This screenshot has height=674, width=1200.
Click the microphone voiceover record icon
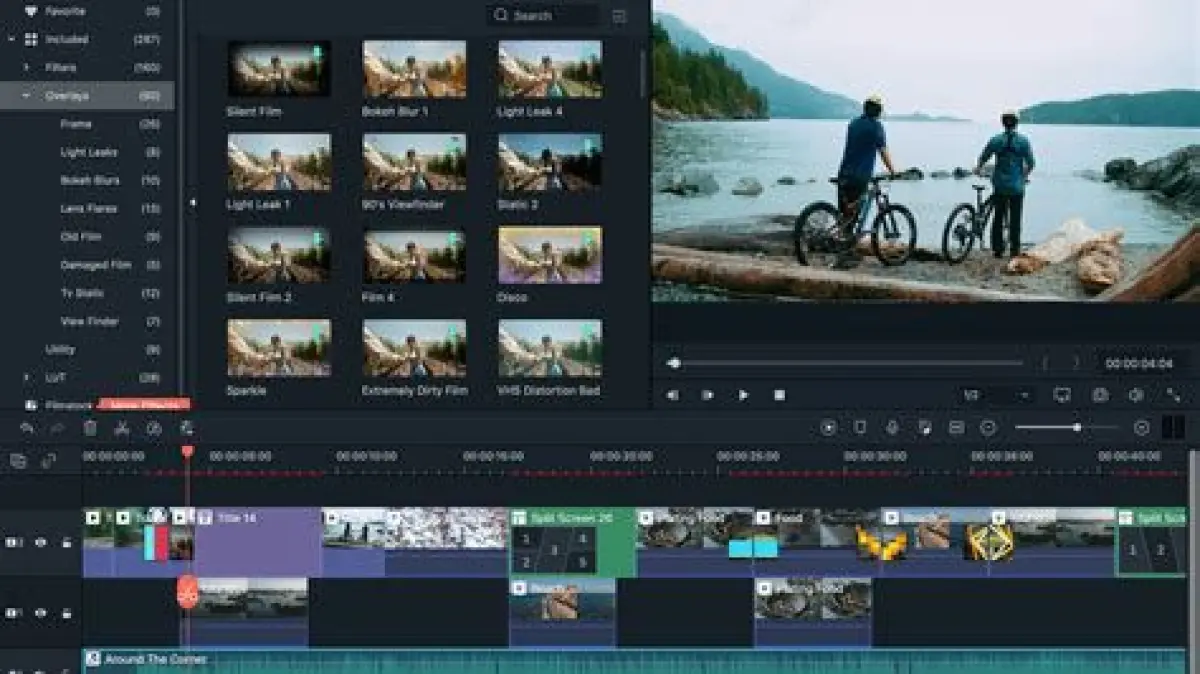(891, 428)
